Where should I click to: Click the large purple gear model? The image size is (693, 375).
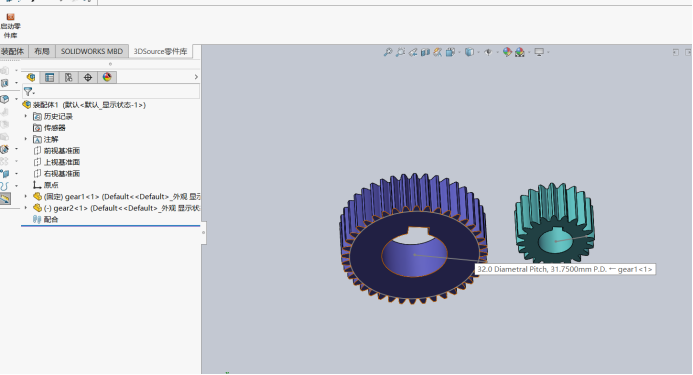coord(413,239)
